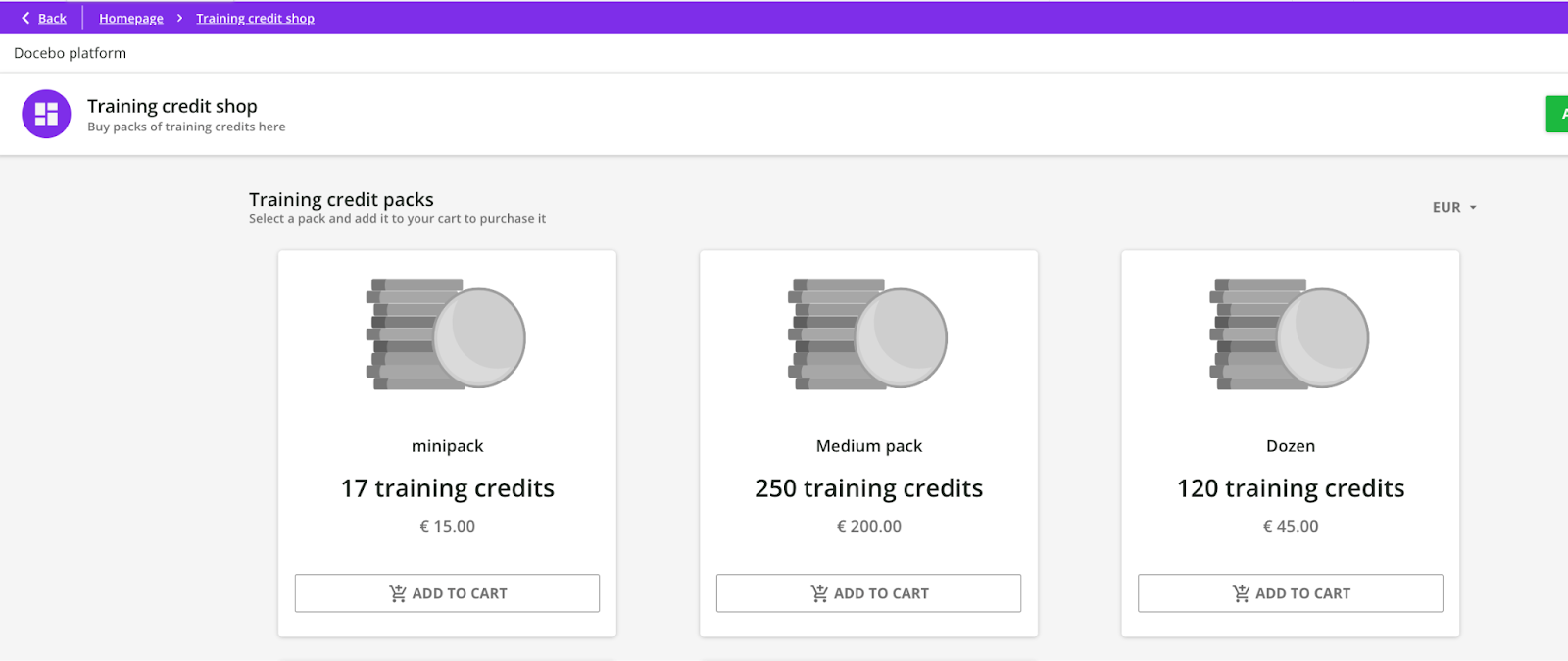This screenshot has height=661, width=1568.
Task: Open Training credit shop breadcrumb link
Action: pos(255,18)
